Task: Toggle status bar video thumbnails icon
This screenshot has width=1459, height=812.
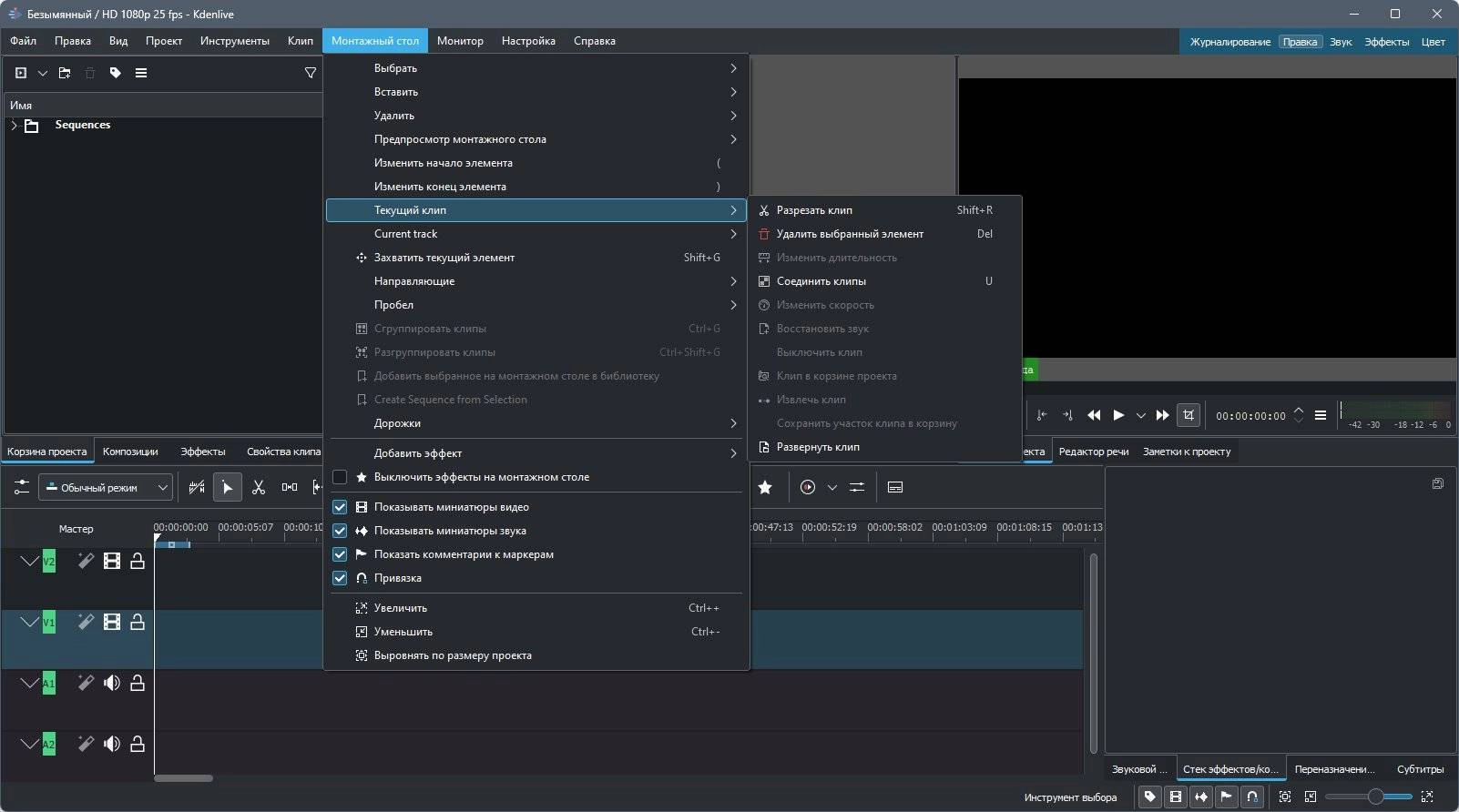Action: [x=1176, y=797]
